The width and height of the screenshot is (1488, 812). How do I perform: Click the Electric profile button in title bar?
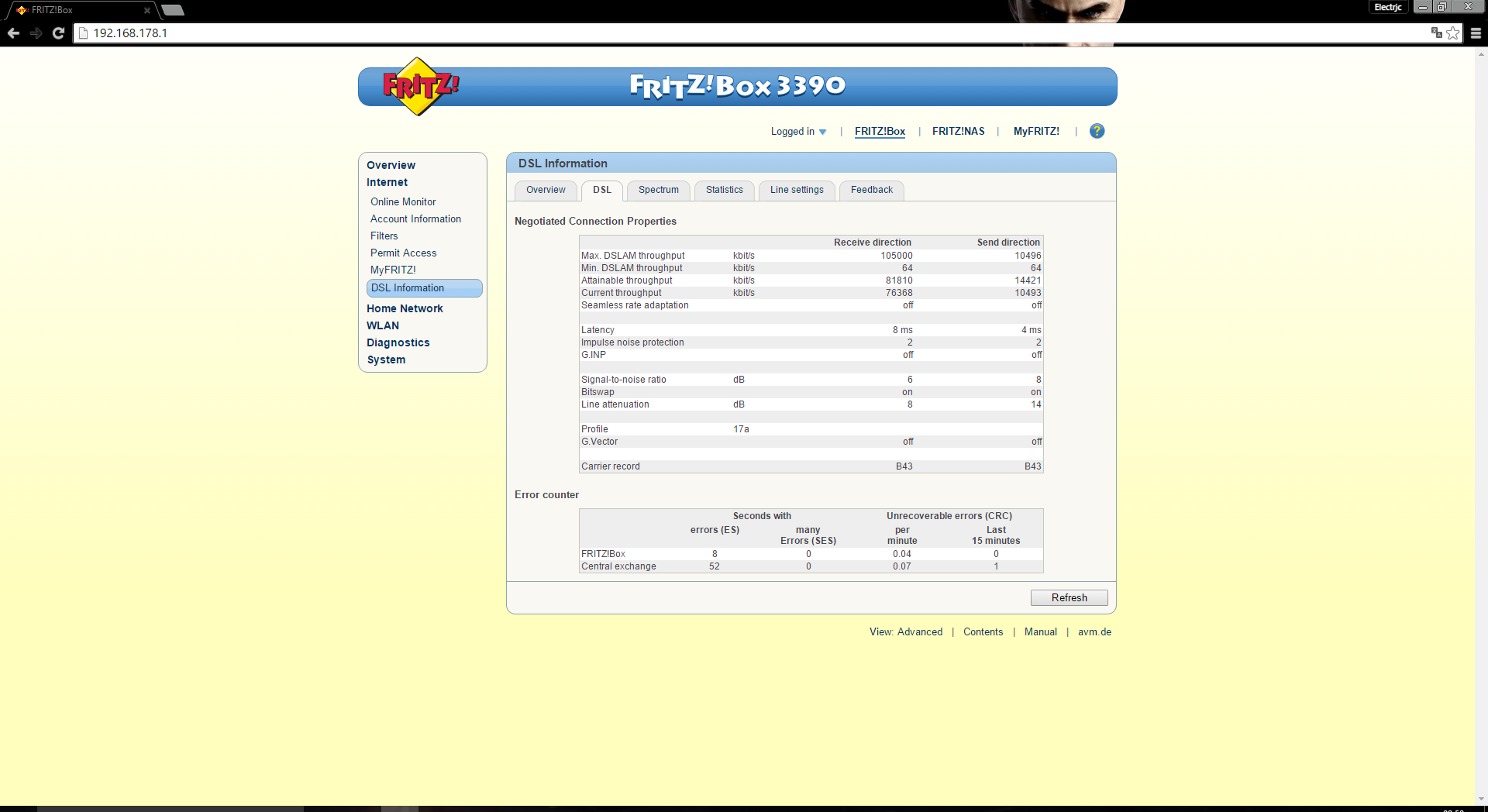click(1388, 7)
